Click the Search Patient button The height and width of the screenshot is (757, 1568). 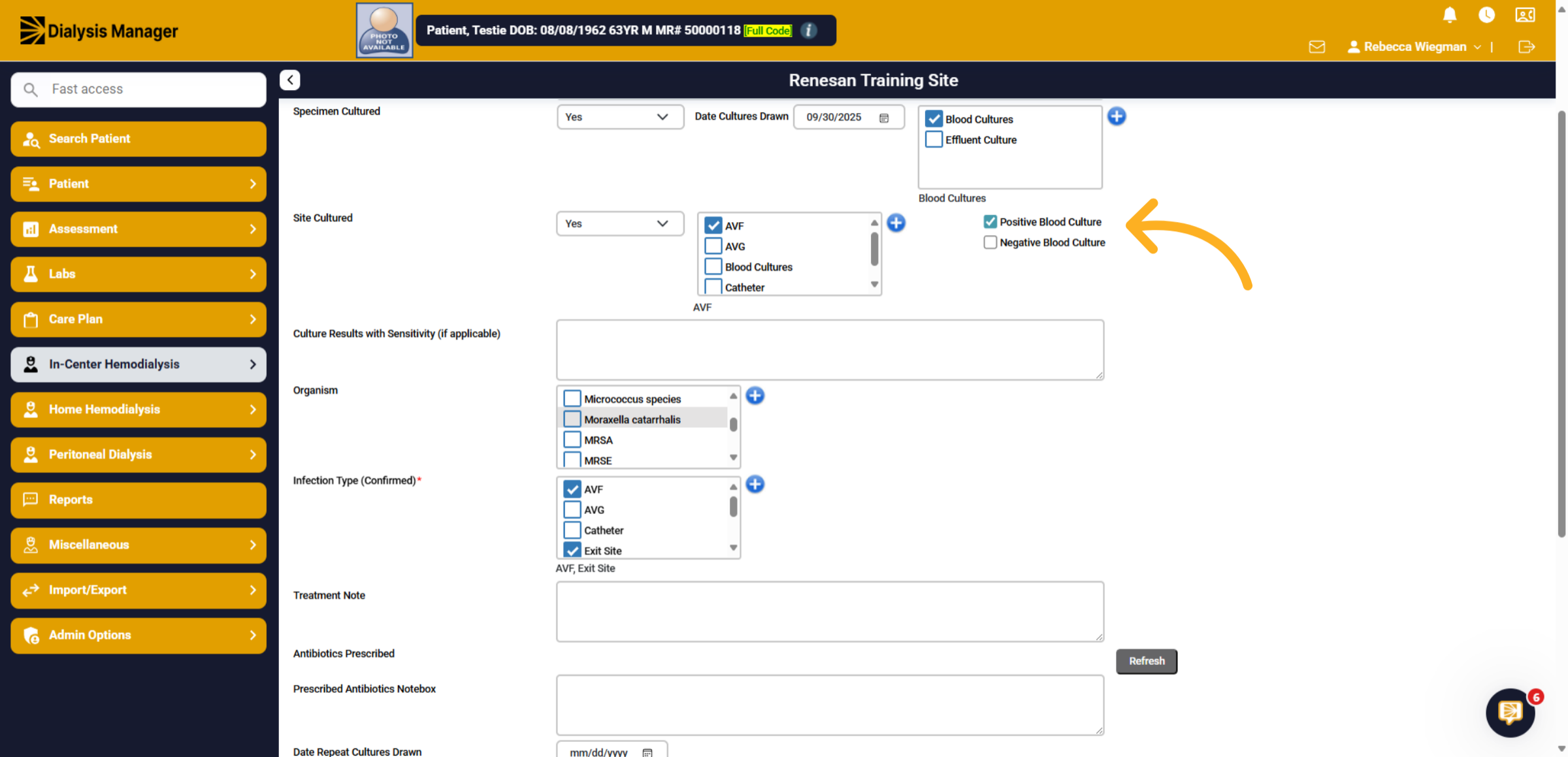click(139, 138)
